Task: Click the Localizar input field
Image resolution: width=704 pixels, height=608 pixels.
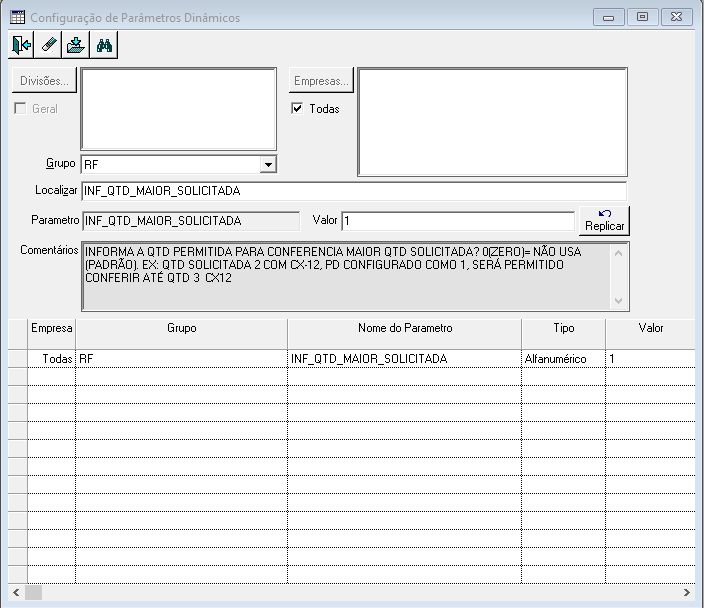Action: pos(354,191)
